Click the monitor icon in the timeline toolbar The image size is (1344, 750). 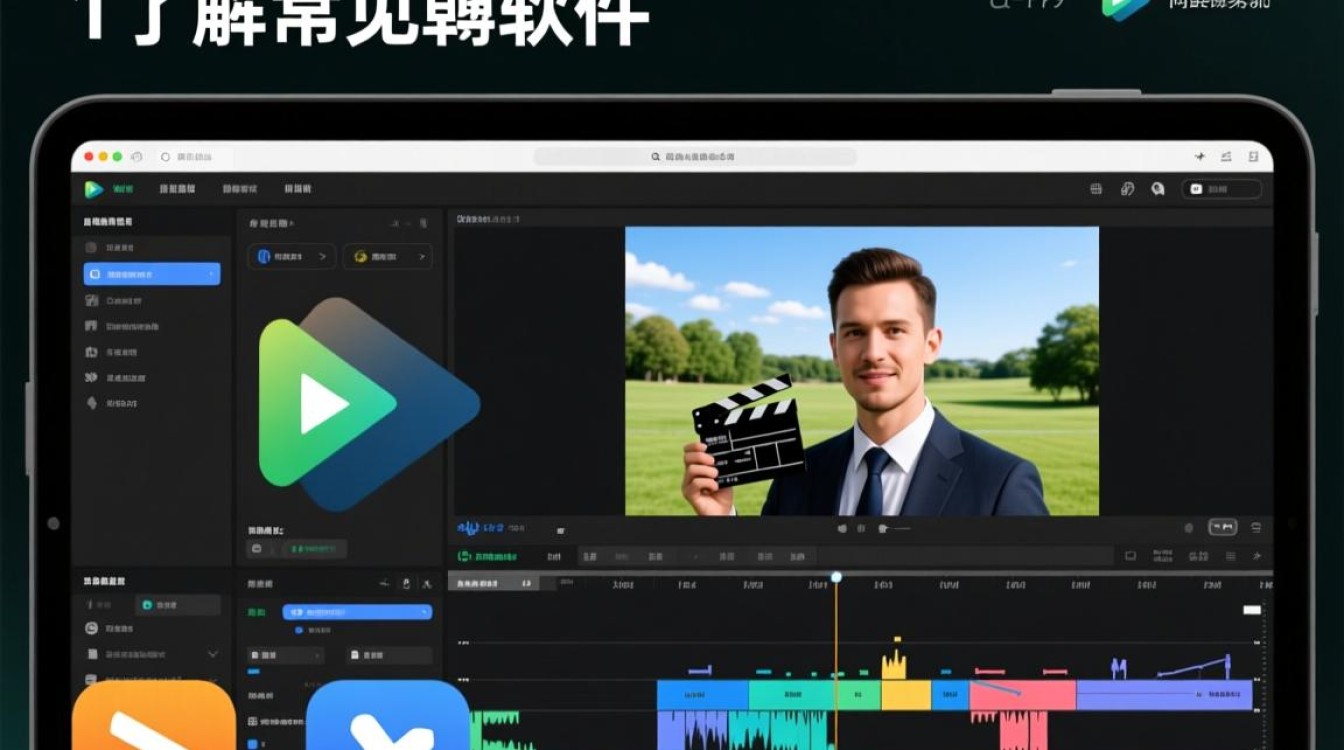[x=1131, y=556]
